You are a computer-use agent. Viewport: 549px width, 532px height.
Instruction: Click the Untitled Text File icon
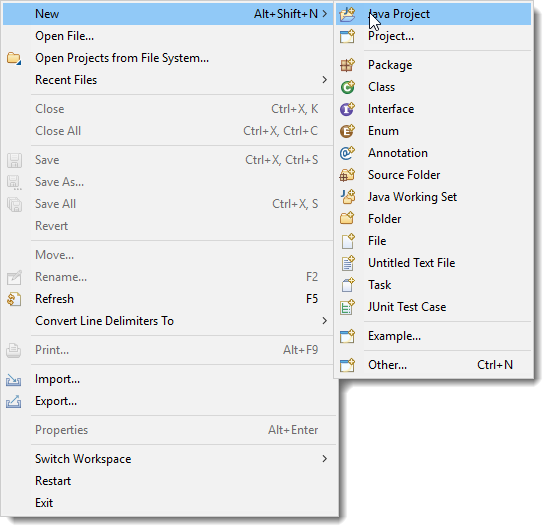click(x=348, y=263)
